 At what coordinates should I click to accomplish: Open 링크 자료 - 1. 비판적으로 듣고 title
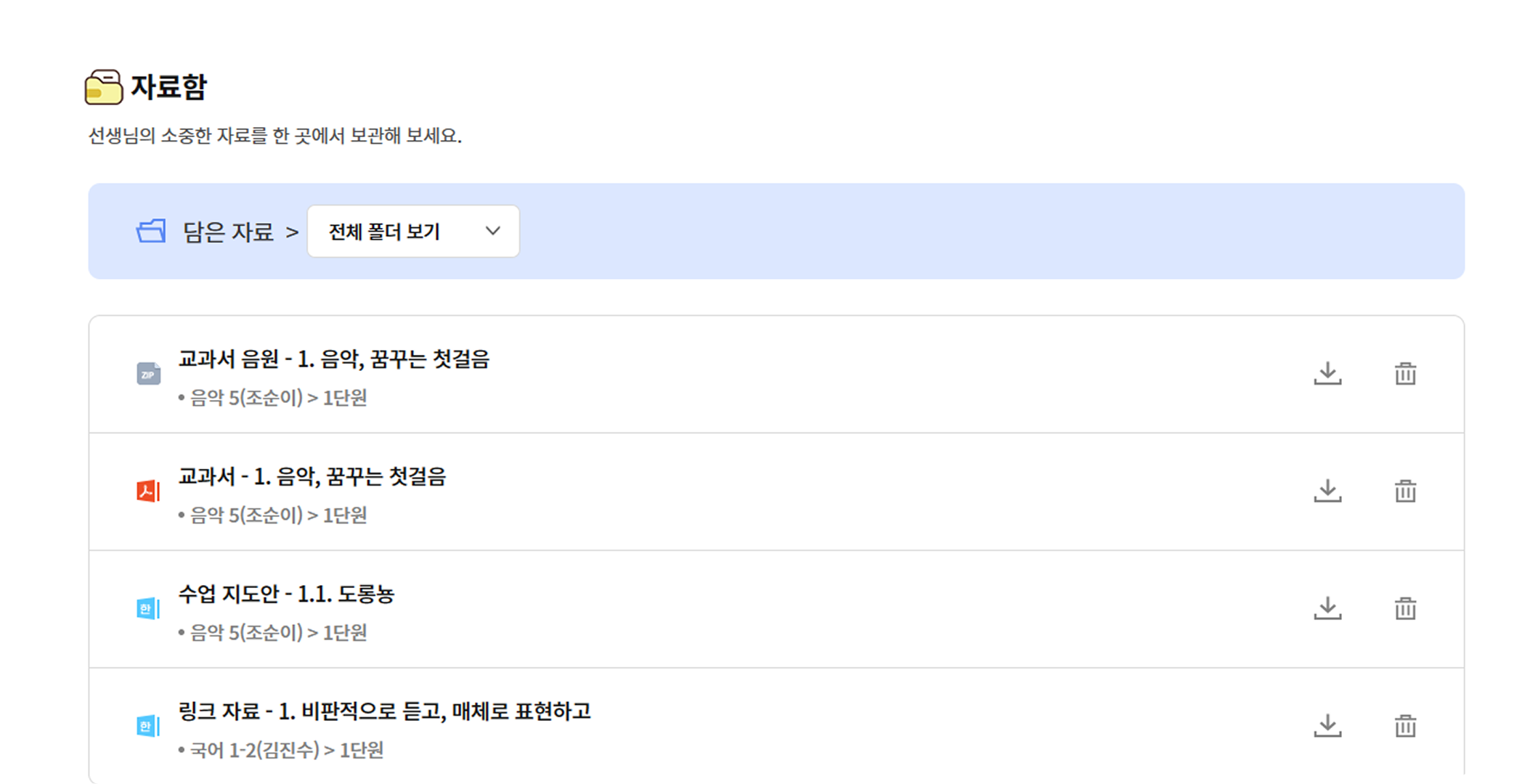click(385, 711)
